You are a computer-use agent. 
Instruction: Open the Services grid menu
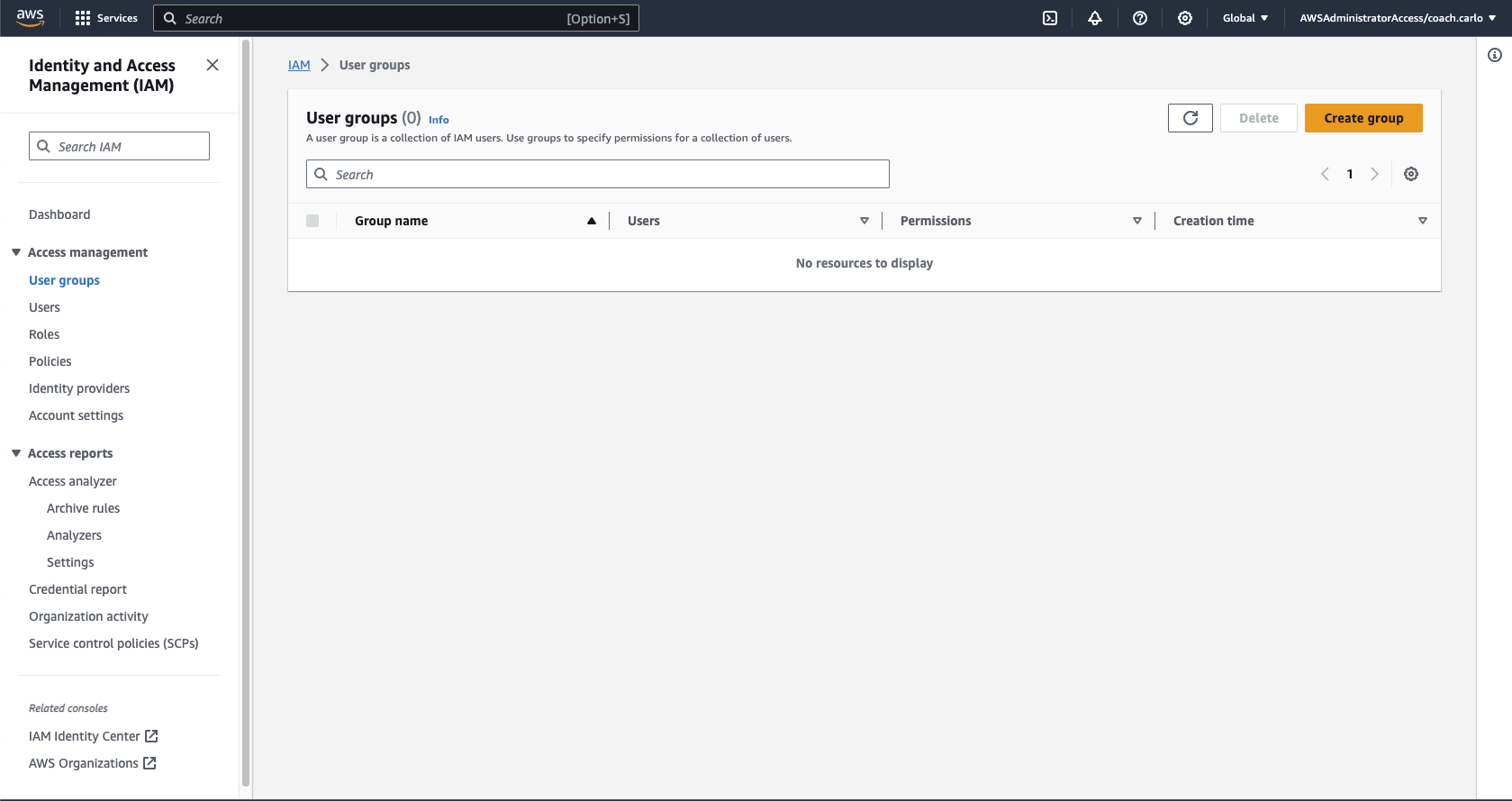[106, 18]
